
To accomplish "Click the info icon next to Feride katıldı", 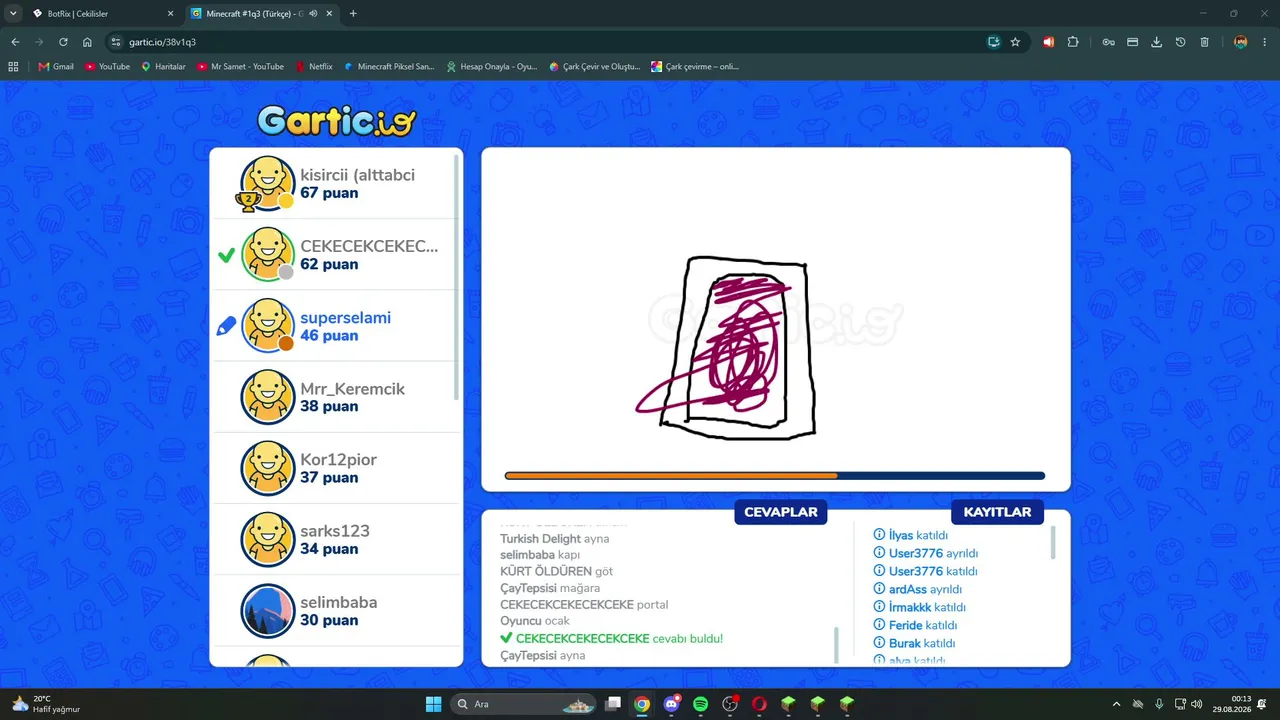I will click(x=879, y=625).
